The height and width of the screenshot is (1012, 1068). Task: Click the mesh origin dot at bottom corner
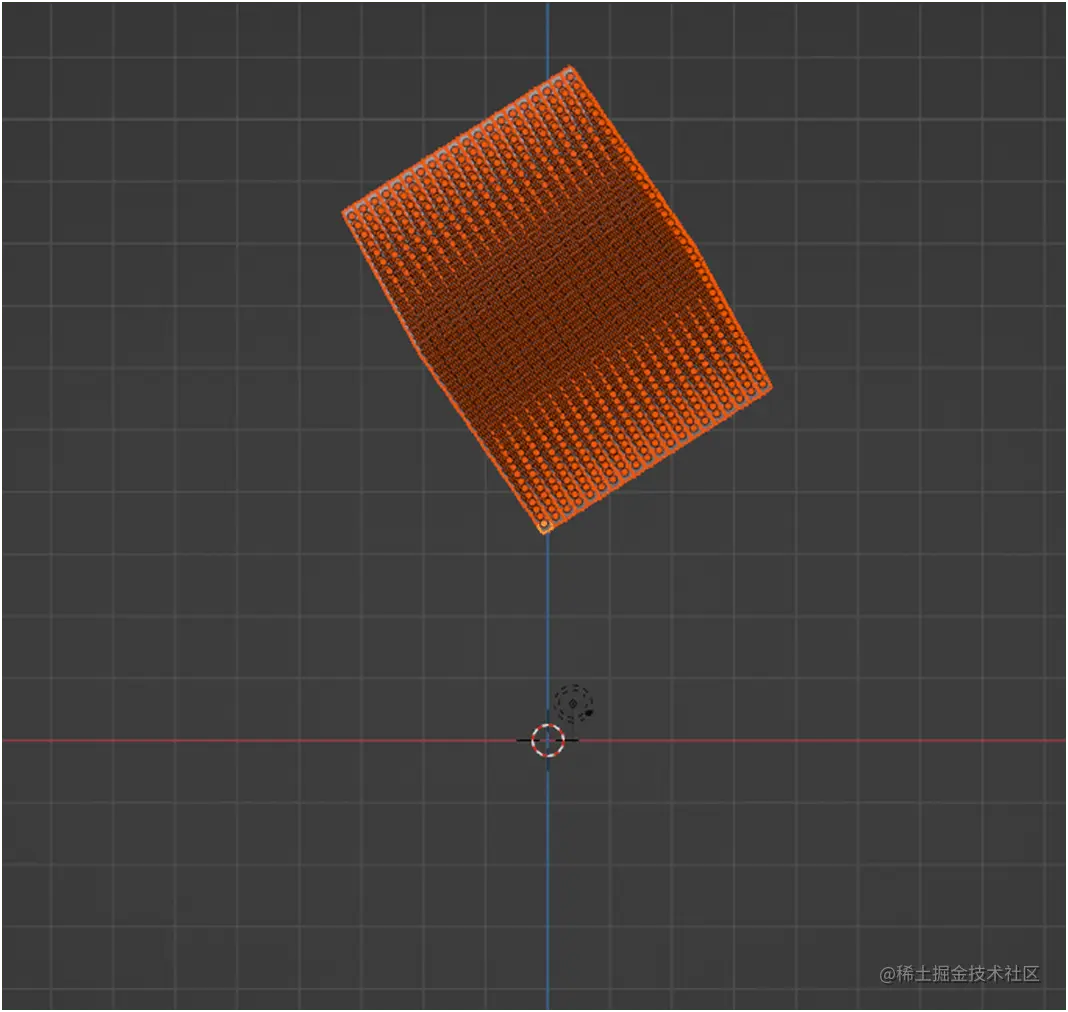tap(544, 524)
